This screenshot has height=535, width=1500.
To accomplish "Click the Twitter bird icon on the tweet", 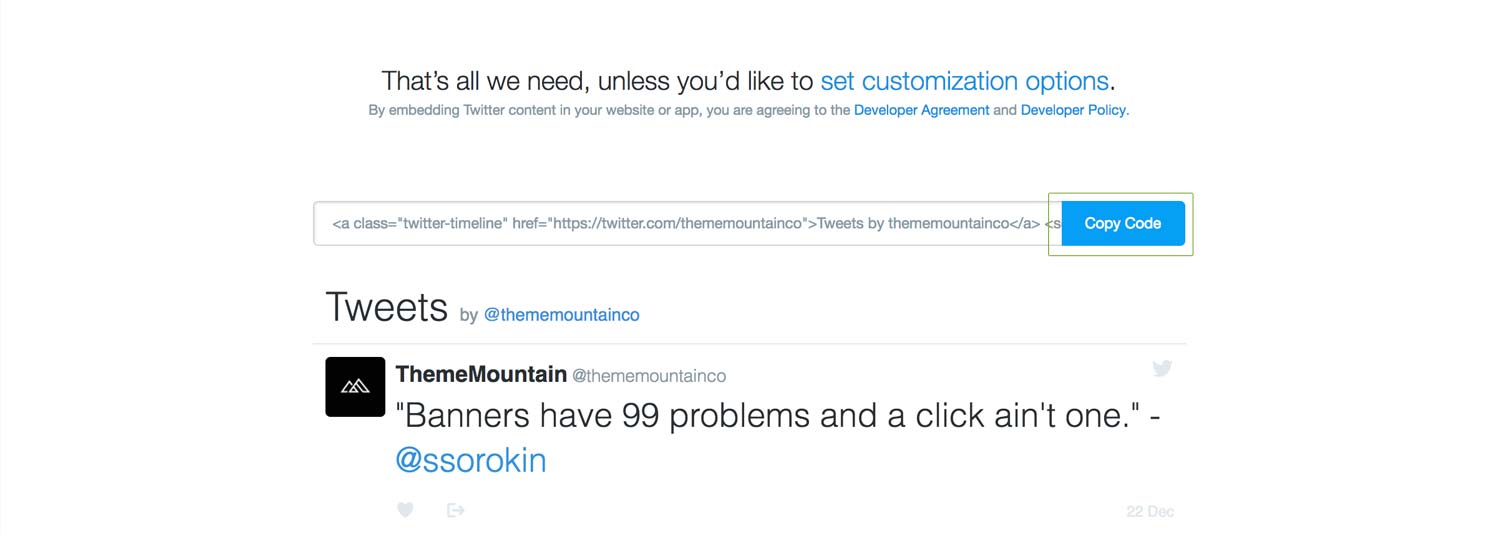I will point(1162,368).
